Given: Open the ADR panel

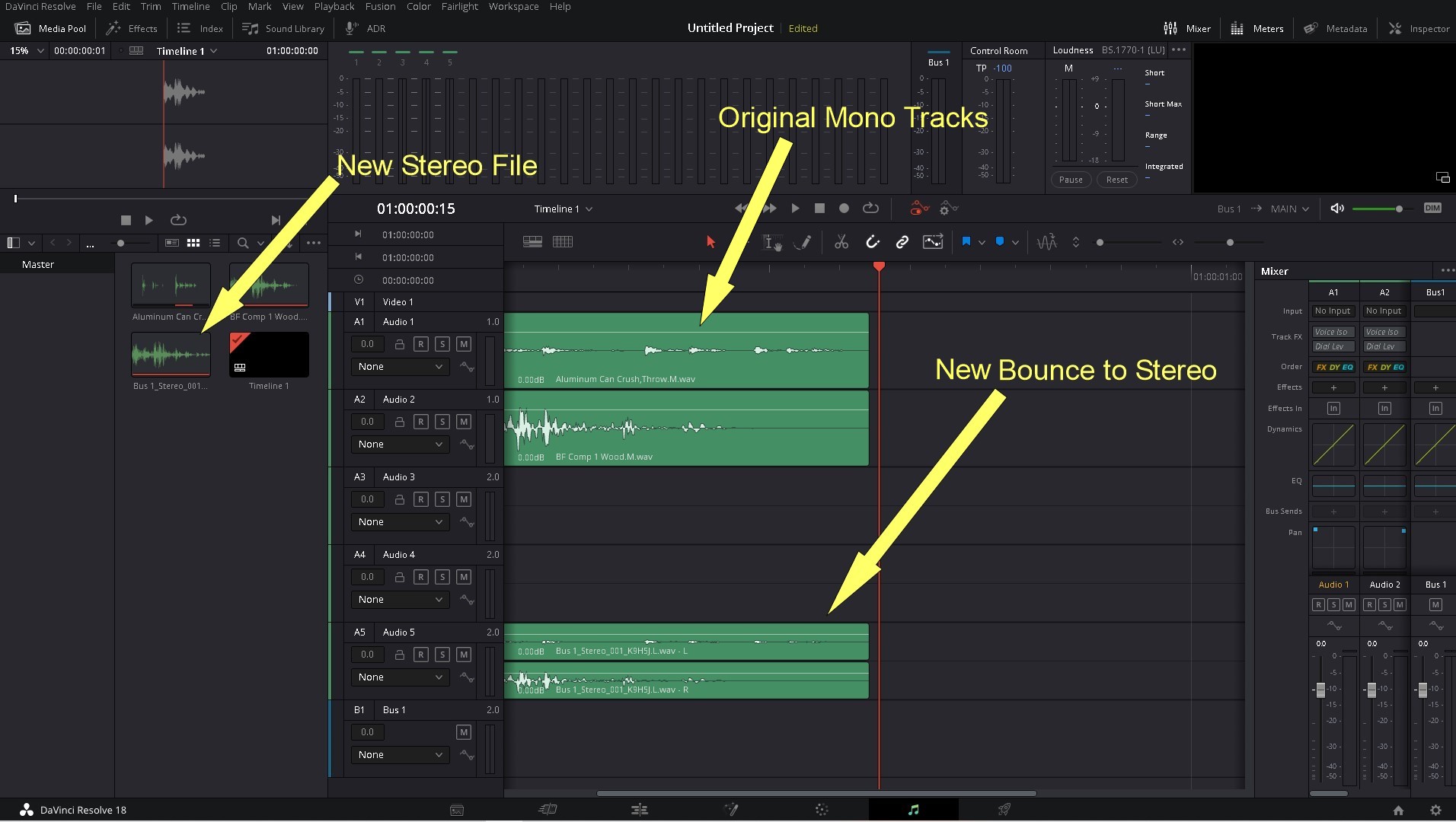Looking at the screenshot, I should (365, 28).
